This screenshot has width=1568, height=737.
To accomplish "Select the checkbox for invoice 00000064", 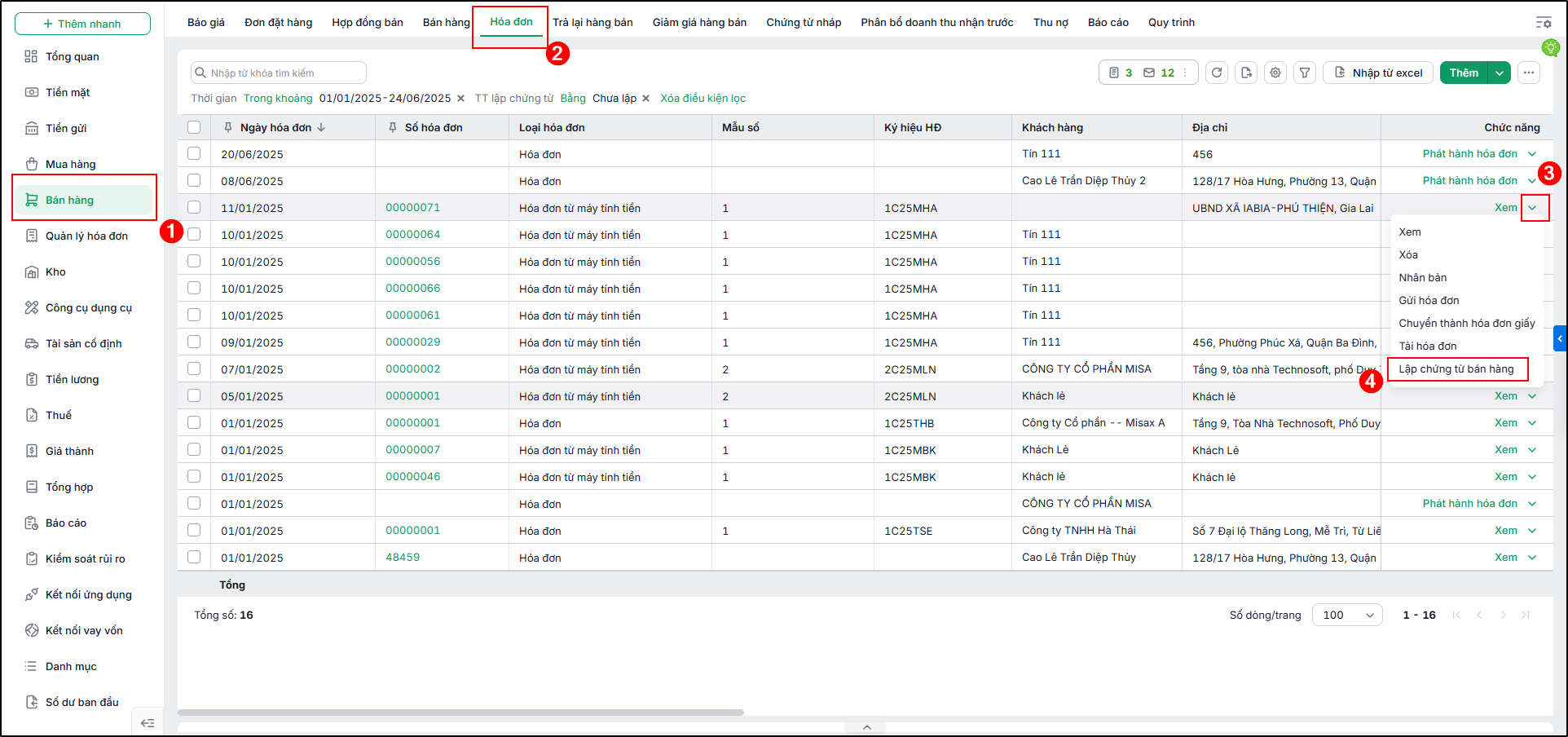I will pos(194,234).
